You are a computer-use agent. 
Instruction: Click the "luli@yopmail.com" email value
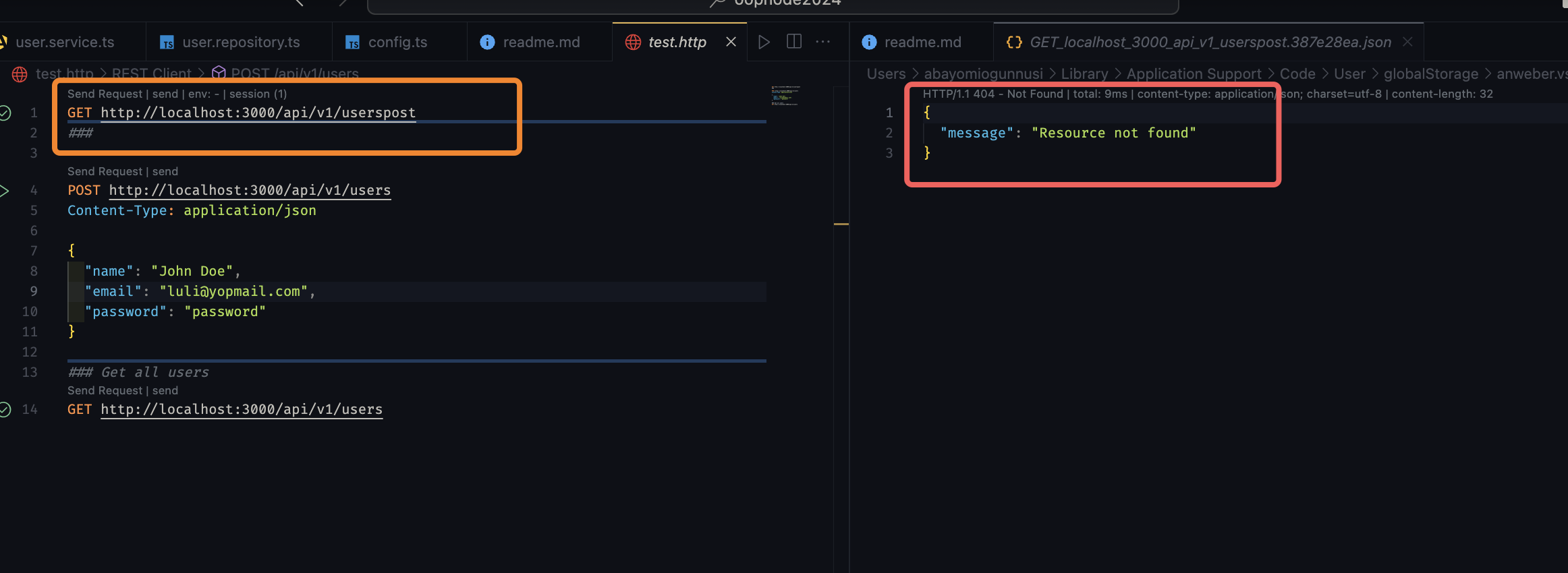coord(233,291)
